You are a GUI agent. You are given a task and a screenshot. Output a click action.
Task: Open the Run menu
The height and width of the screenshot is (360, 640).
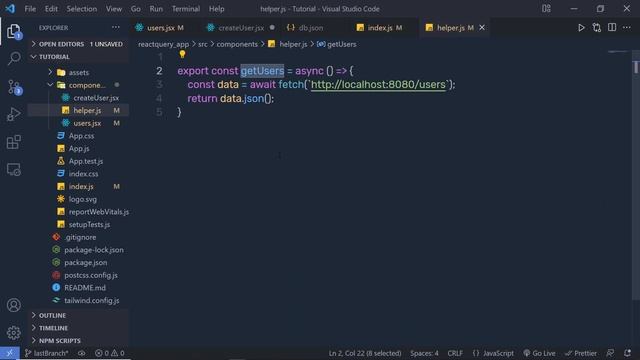coord(156,9)
